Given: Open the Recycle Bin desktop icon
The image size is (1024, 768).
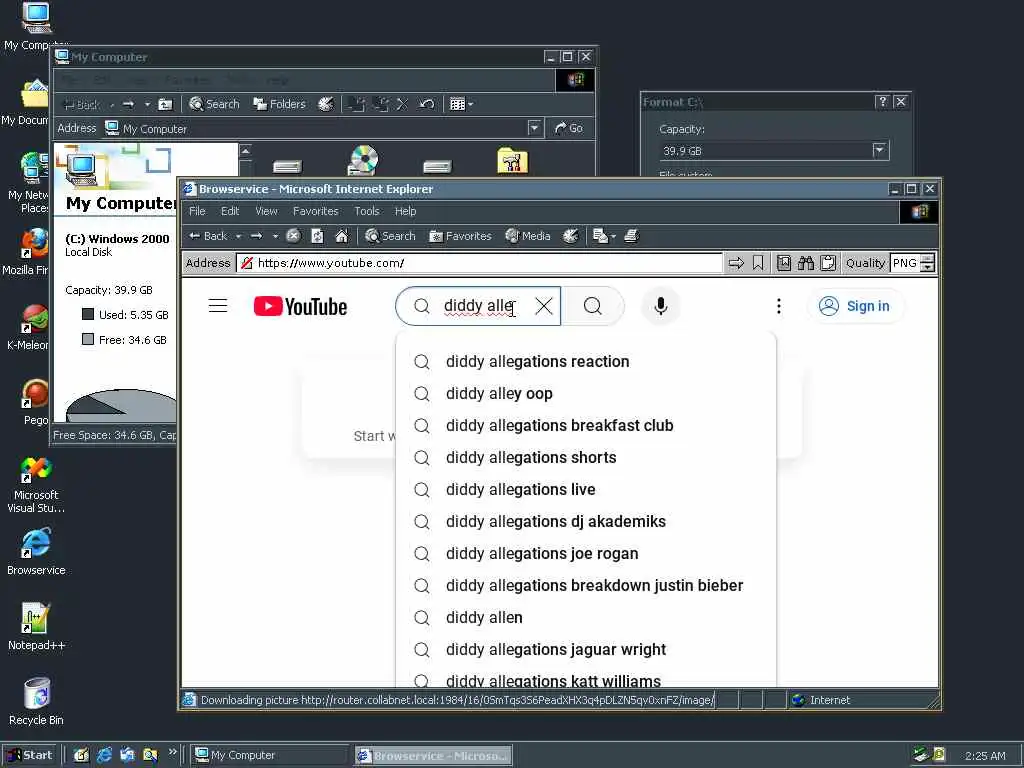Looking at the screenshot, I should point(36,702).
